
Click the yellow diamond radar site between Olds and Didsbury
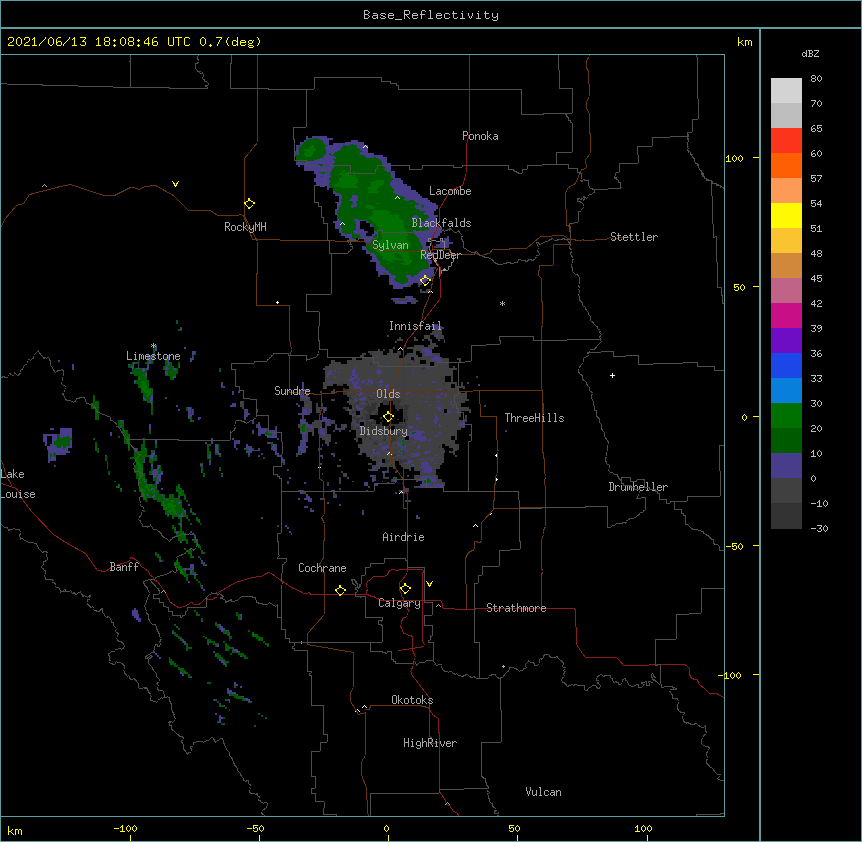tap(388, 417)
